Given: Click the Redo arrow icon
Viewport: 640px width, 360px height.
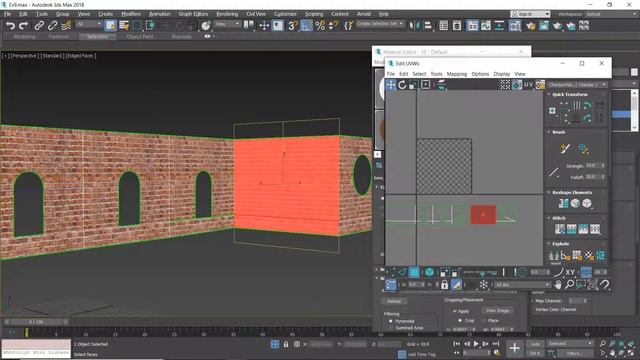Looking at the screenshot, I should pyautogui.click(x=24, y=26).
